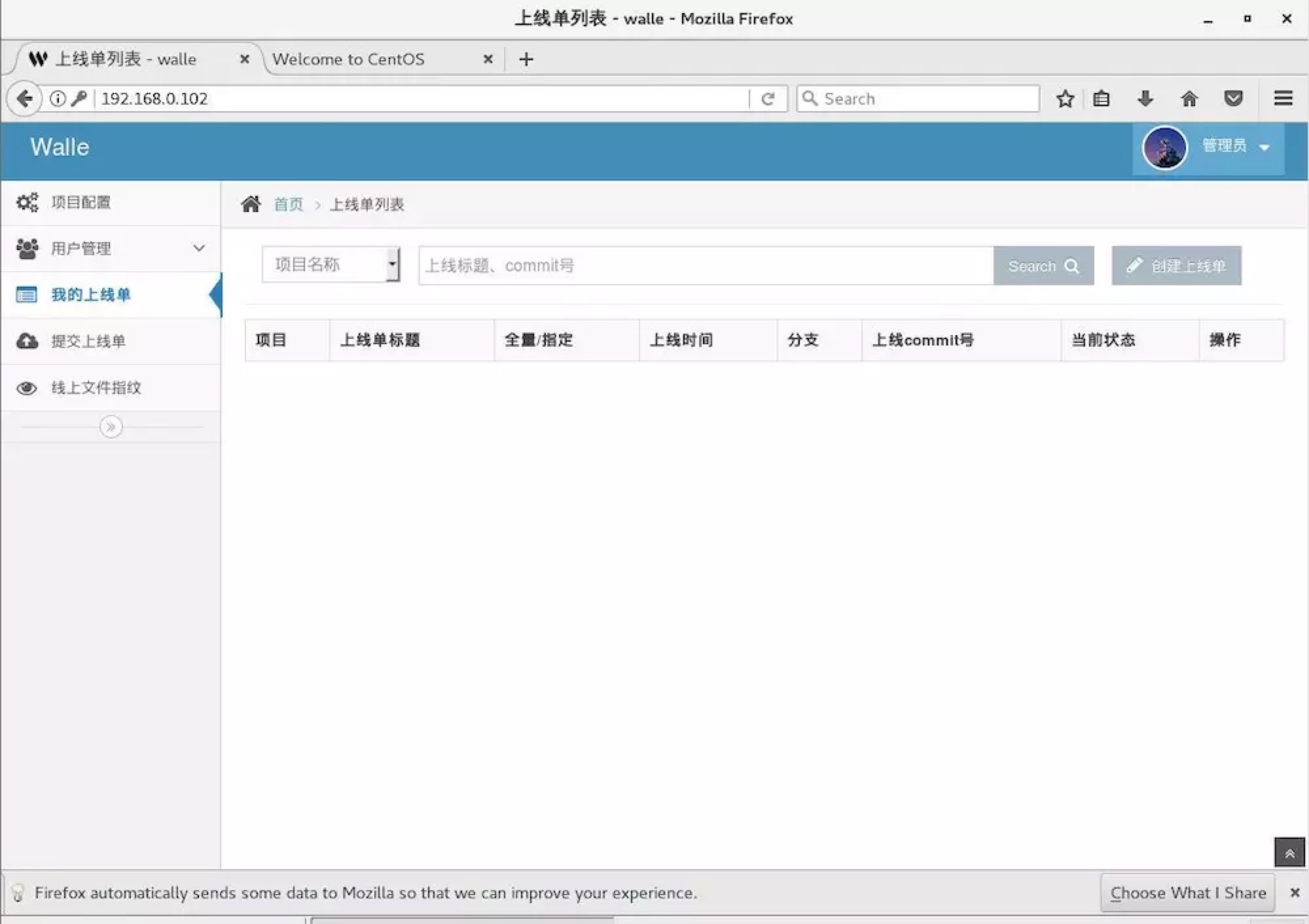
Task: Open 项目配置 from the sidebar
Action: pos(81,202)
